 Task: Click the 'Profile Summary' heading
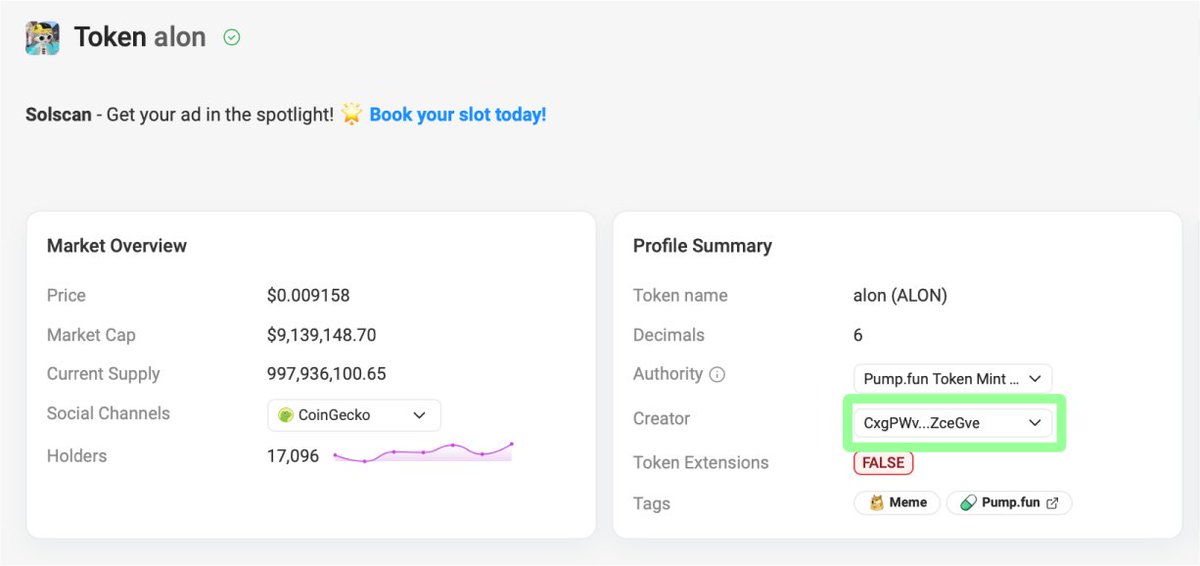tap(702, 246)
